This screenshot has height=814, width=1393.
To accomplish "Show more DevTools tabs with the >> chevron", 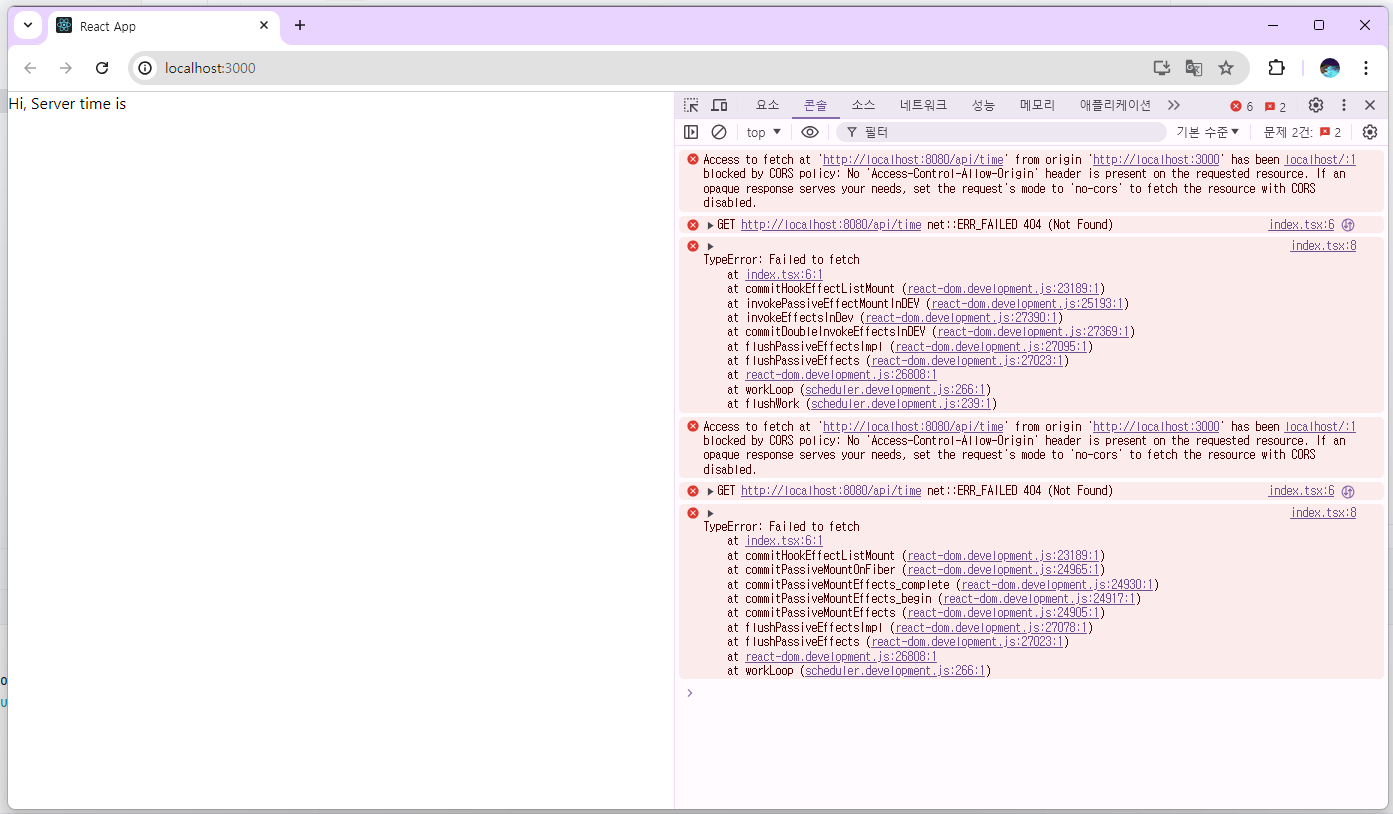I will click(1174, 105).
